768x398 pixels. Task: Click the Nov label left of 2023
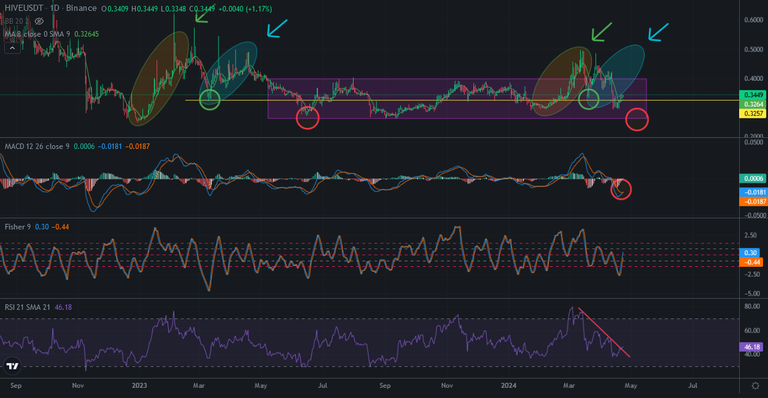[78, 386]
